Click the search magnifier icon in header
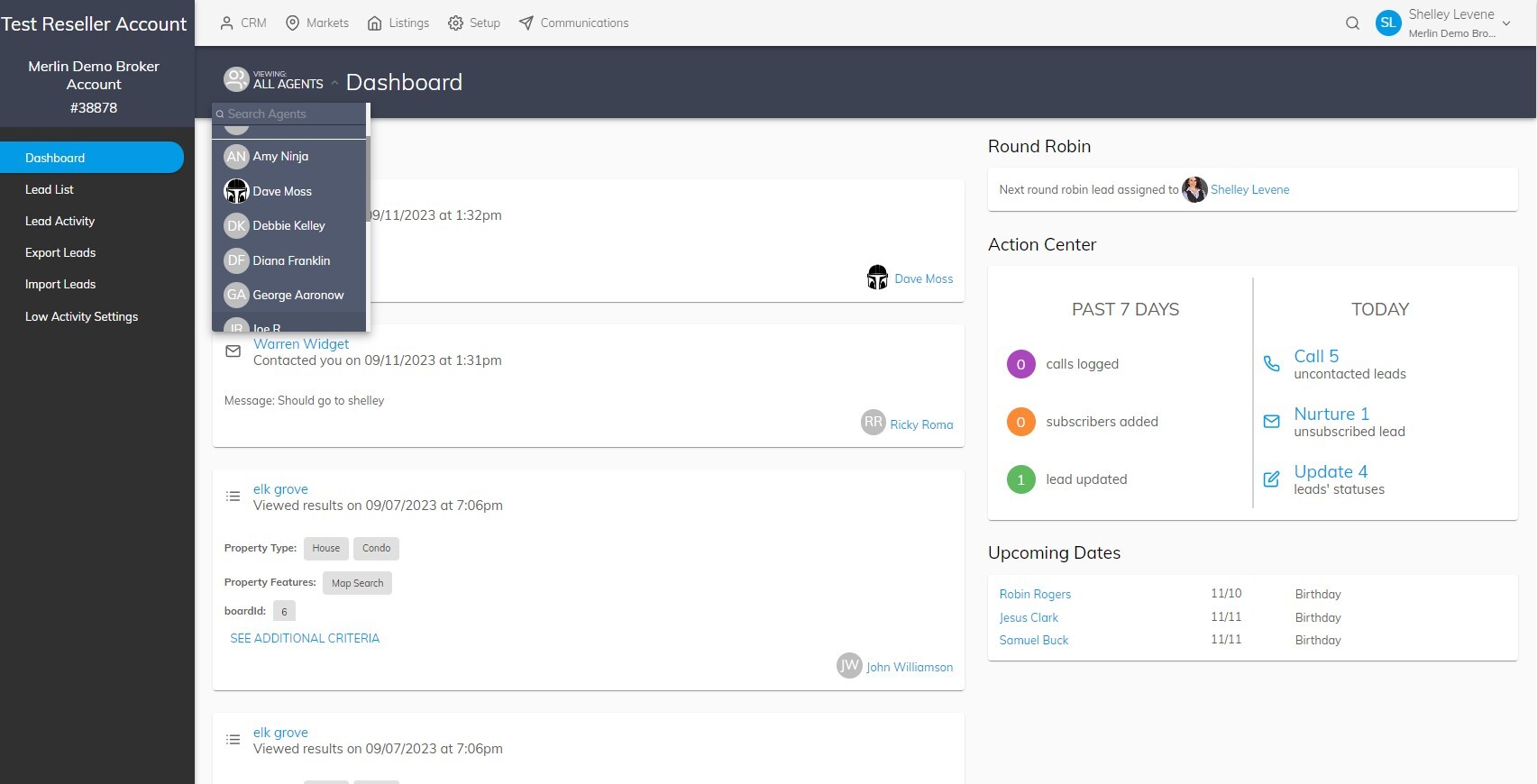This screenshot has width=1537, height=784. click(x=1352, y=23)
